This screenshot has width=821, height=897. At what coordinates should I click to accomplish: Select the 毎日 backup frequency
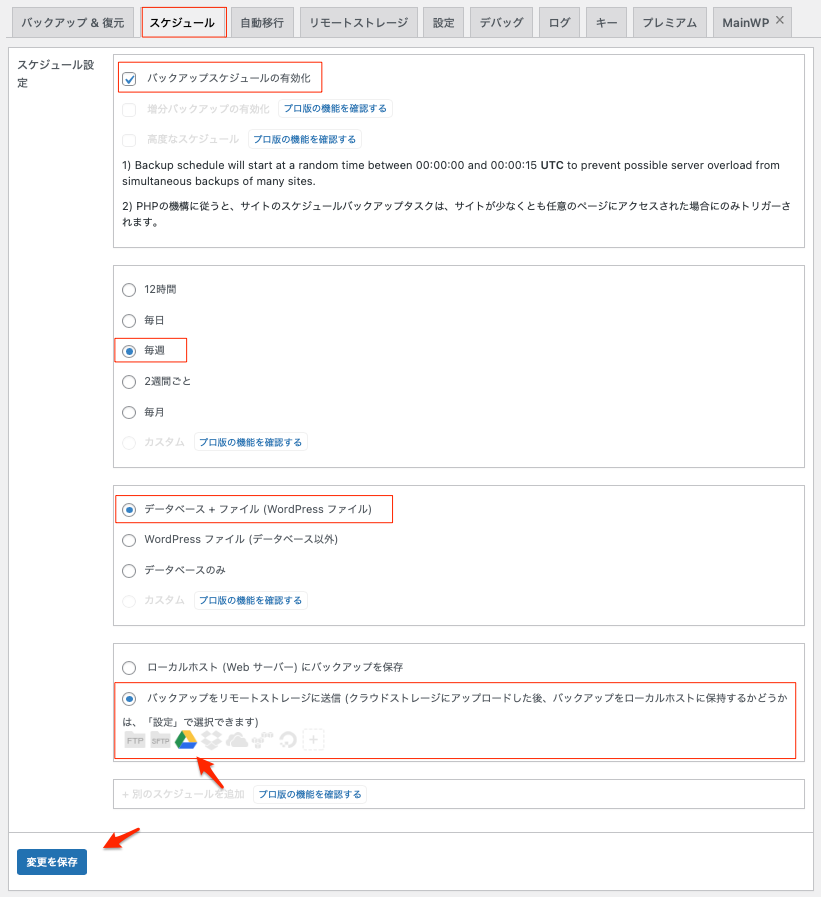pyautogui.click(x=128, y=321)
